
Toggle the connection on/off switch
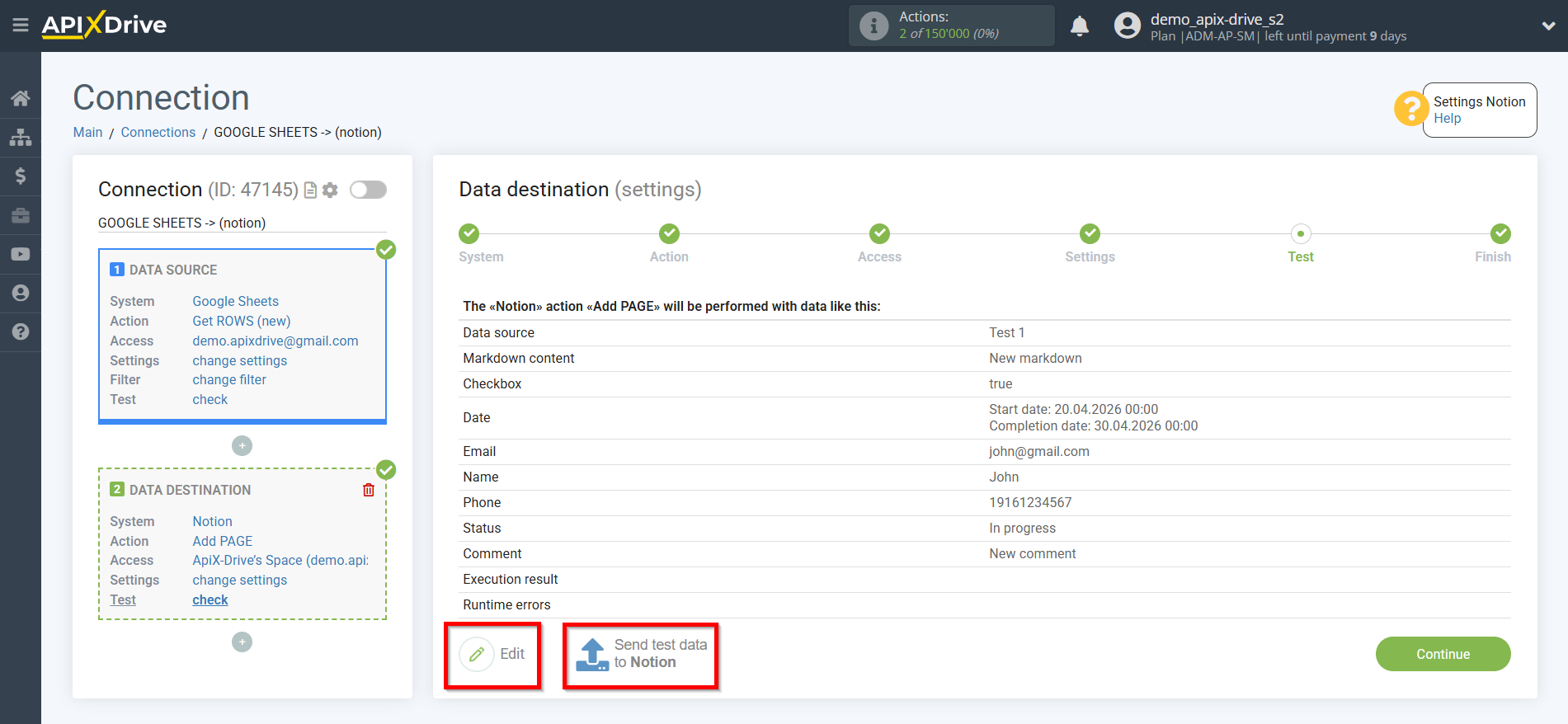[x=368, y=190]
